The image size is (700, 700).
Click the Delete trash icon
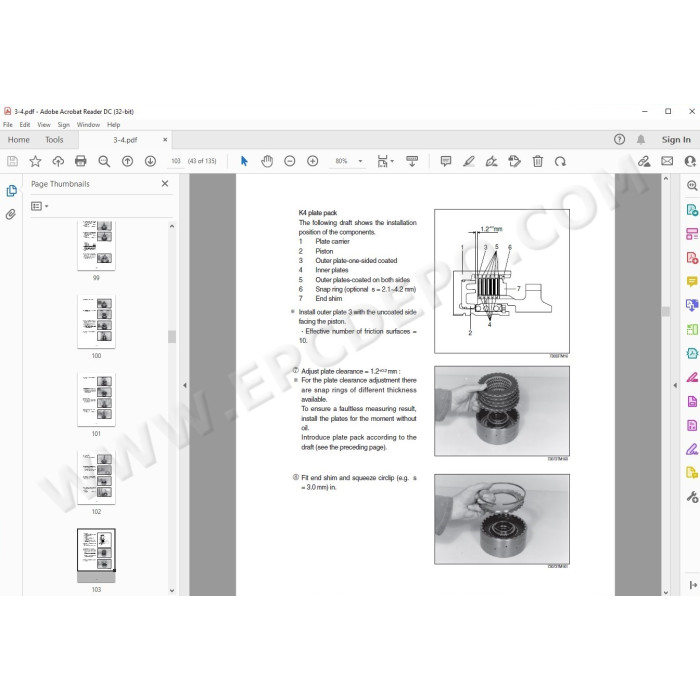[x=538, y=161]
